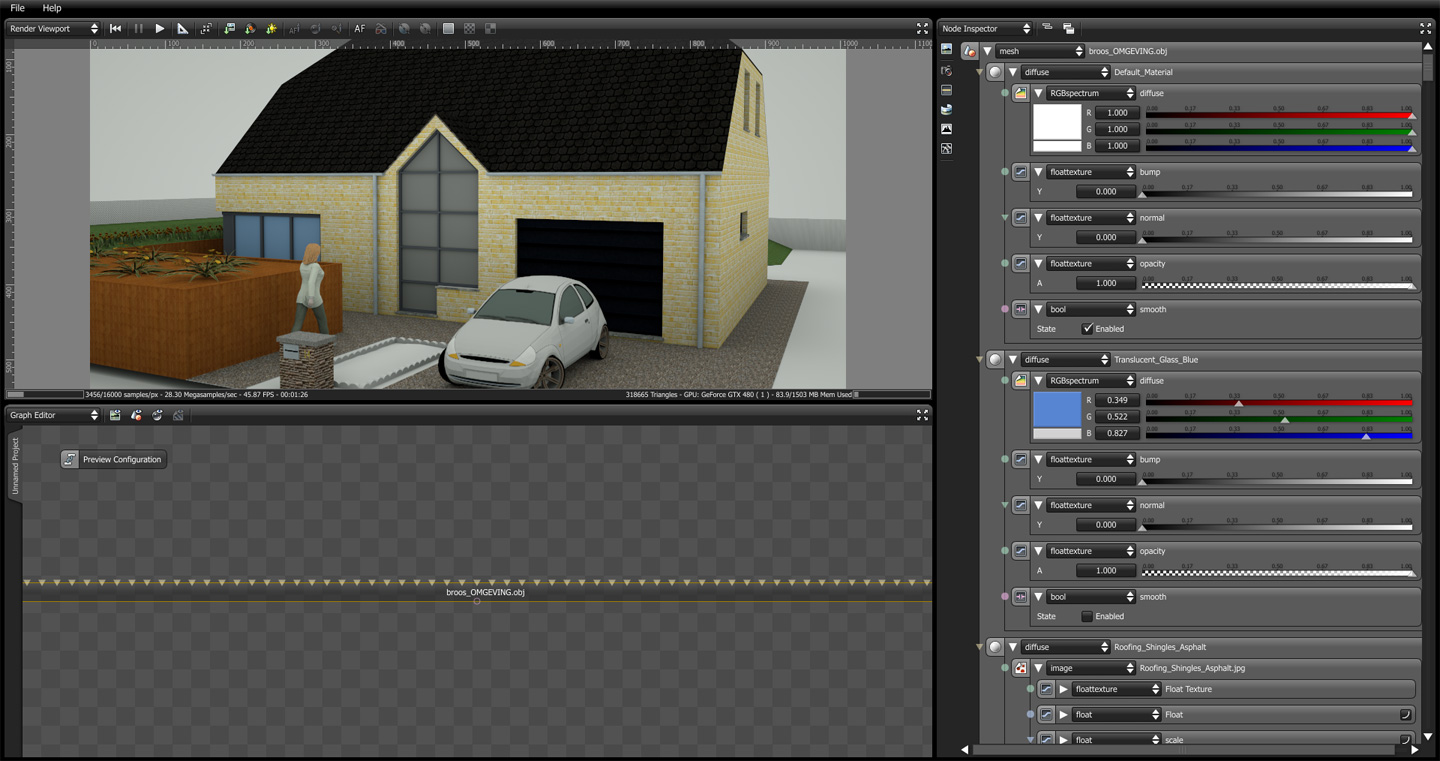
Task: Enable smooth checkbox under Translucent_Glass_Blue
Action: click(1088, 617)
